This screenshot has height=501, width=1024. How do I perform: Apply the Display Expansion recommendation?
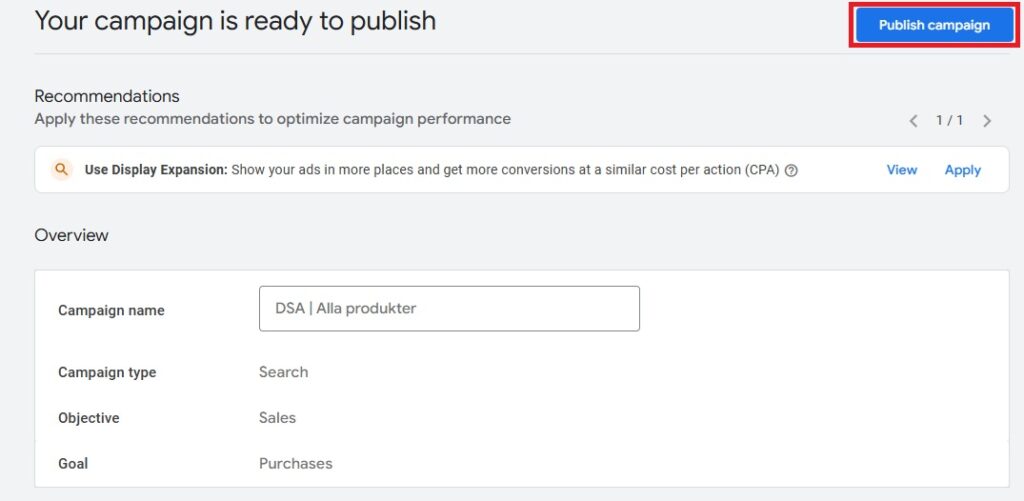[x=963, y=170]
